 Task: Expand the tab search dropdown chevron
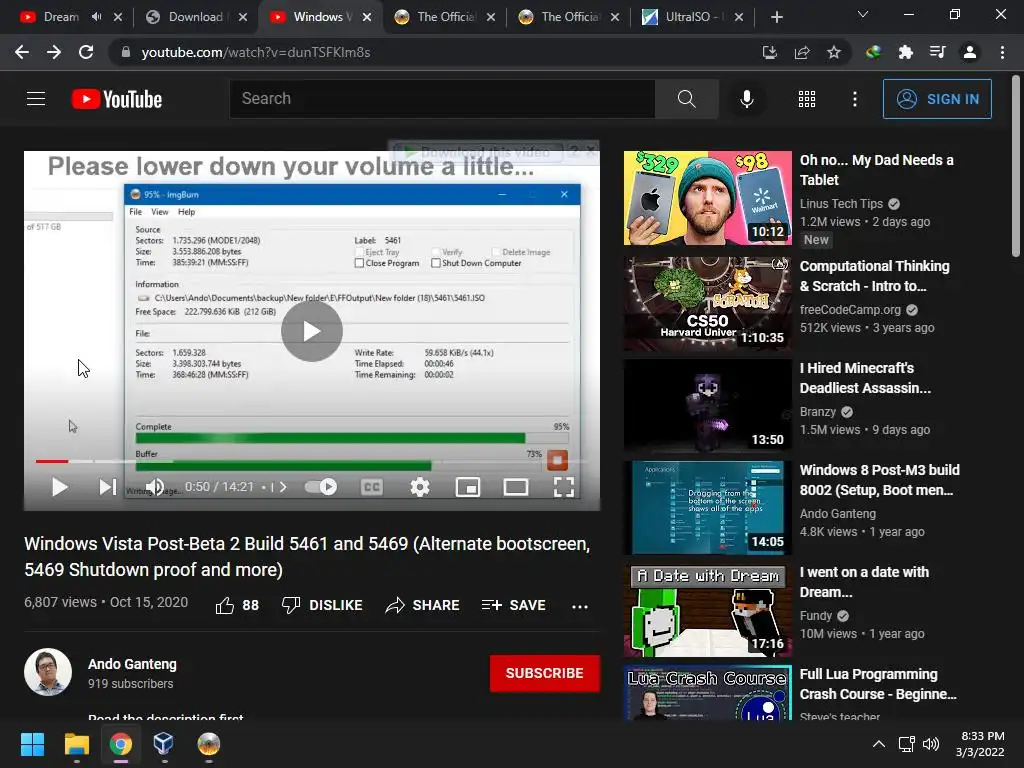point(863,14)
